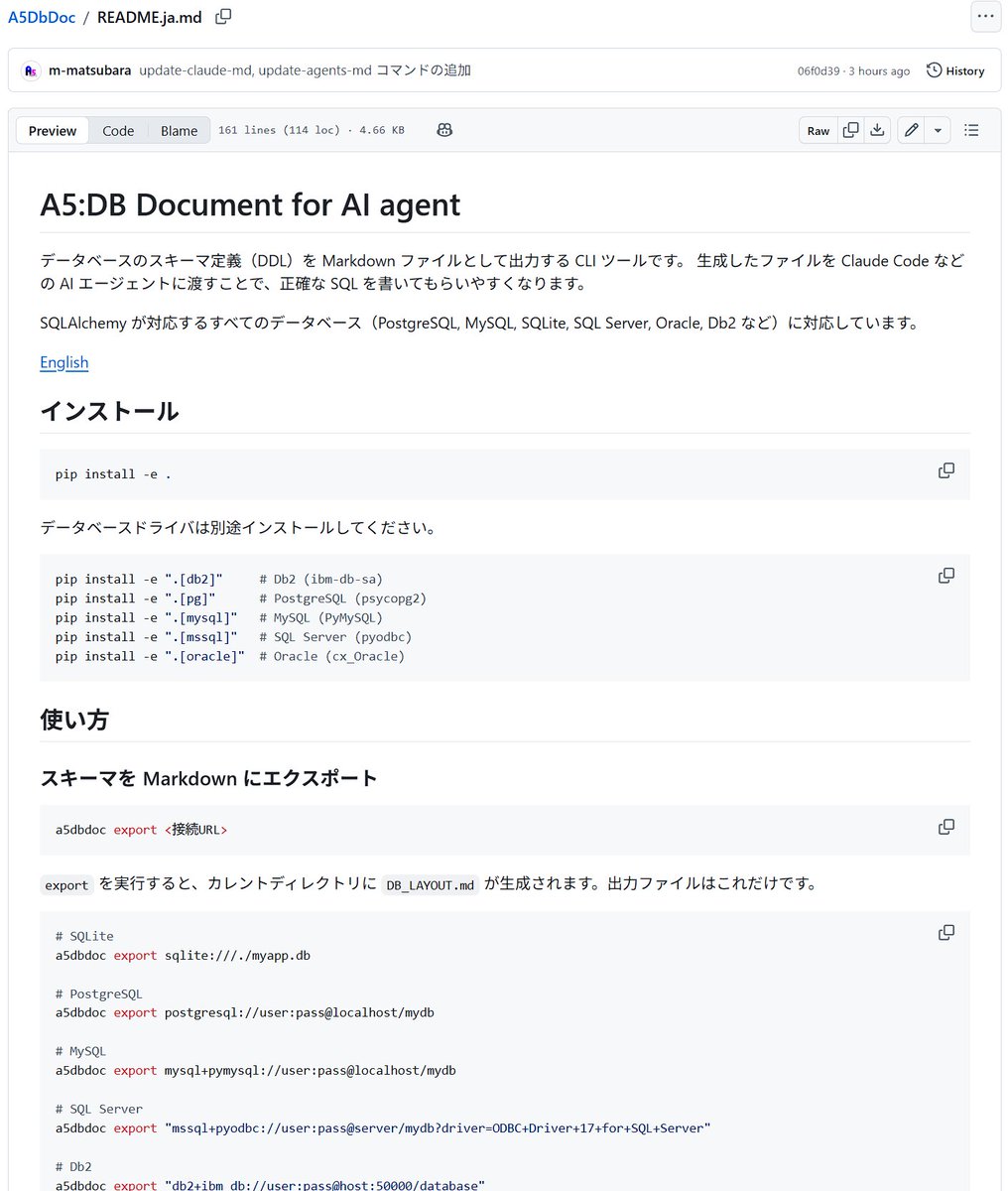The height and width of the screenshot is (1191, 1008).
Task: Switch to the Preview tab
Action: coord(53,131)
